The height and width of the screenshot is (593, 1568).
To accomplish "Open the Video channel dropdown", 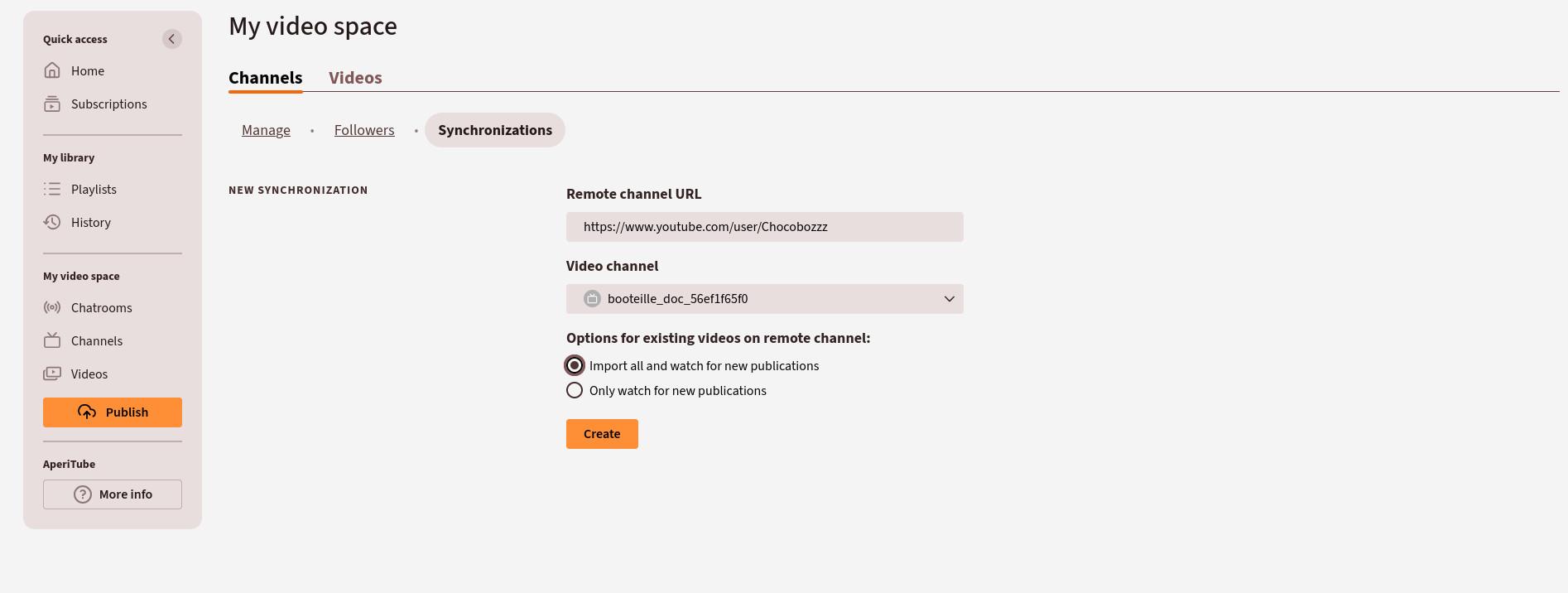I will coord(763,299).
